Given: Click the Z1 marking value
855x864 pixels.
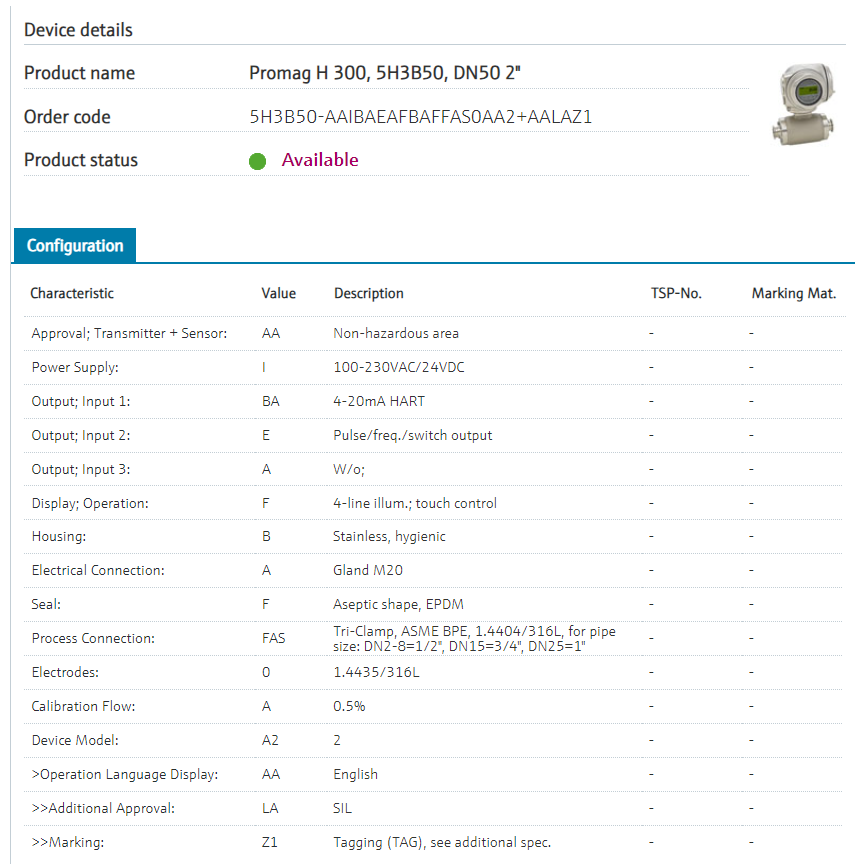Looking at the screenshot, I should [269, 843].
